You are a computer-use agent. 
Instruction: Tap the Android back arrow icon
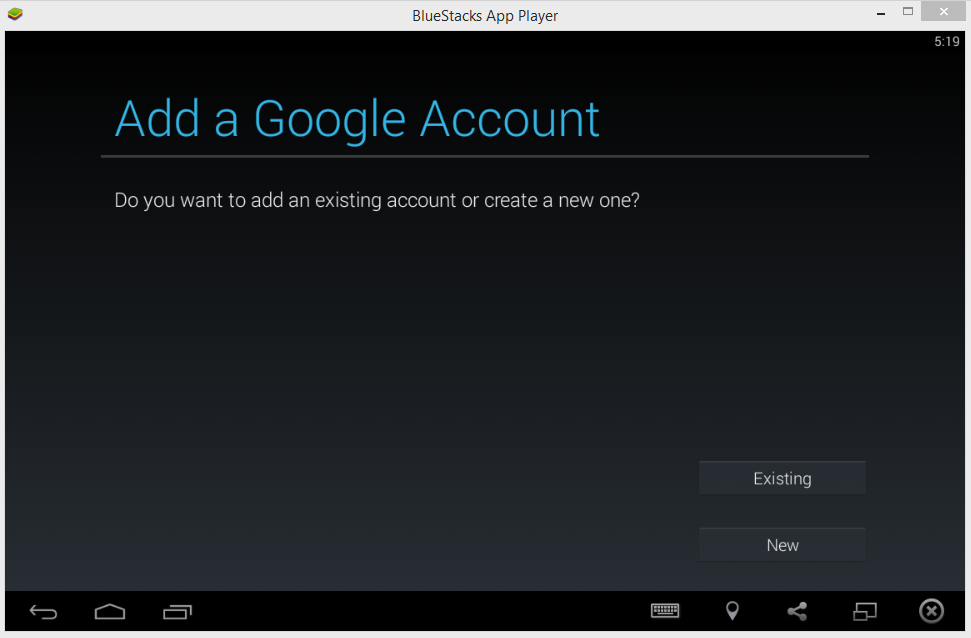coord(43,612)
